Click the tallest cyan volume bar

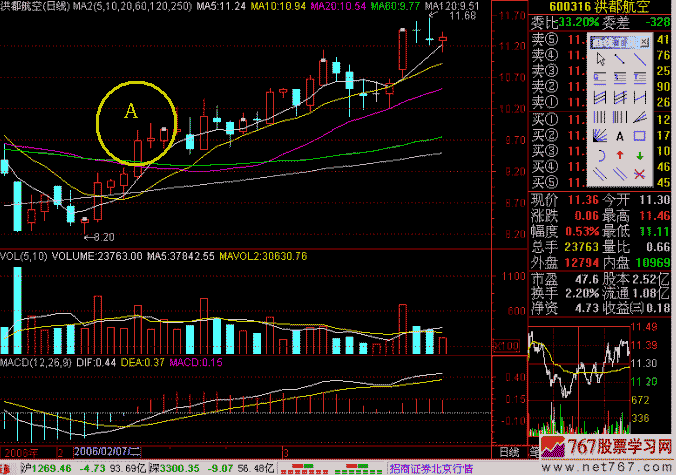pos(17,304)
